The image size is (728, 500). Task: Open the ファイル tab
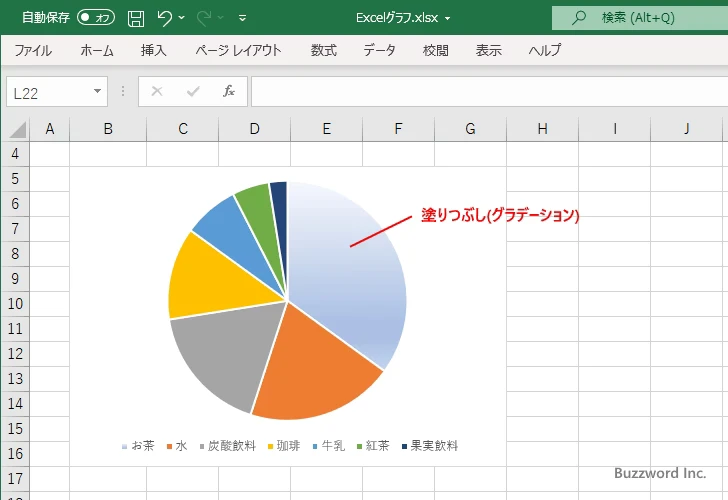[x=33, y=50]
